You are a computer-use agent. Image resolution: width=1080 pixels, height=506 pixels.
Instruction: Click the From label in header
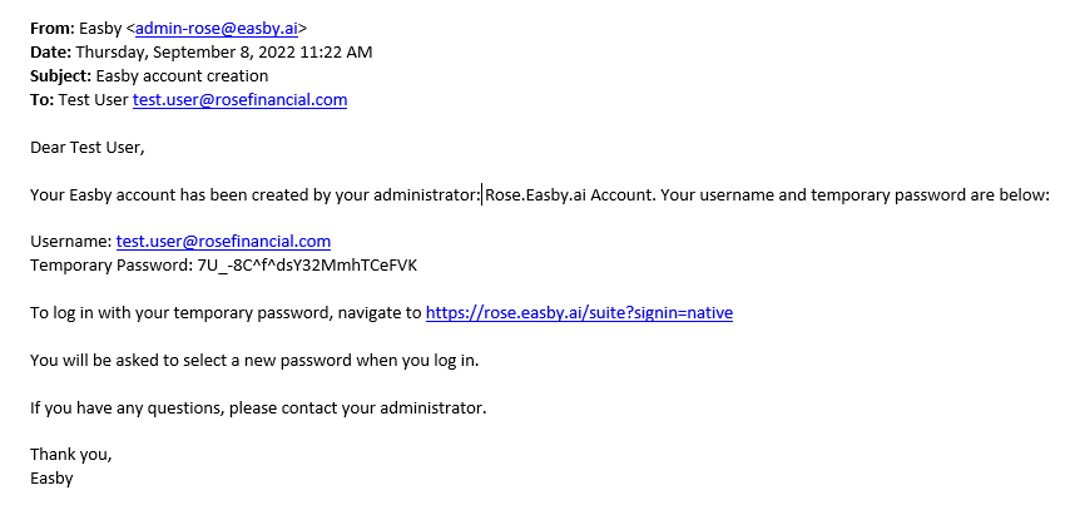point(52,28)
